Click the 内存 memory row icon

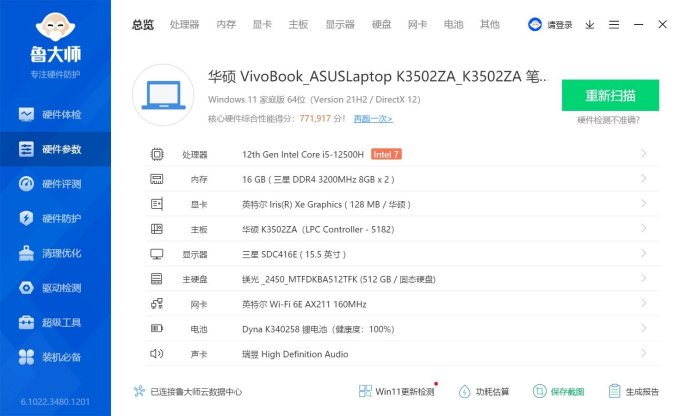[x=157, y=179]
